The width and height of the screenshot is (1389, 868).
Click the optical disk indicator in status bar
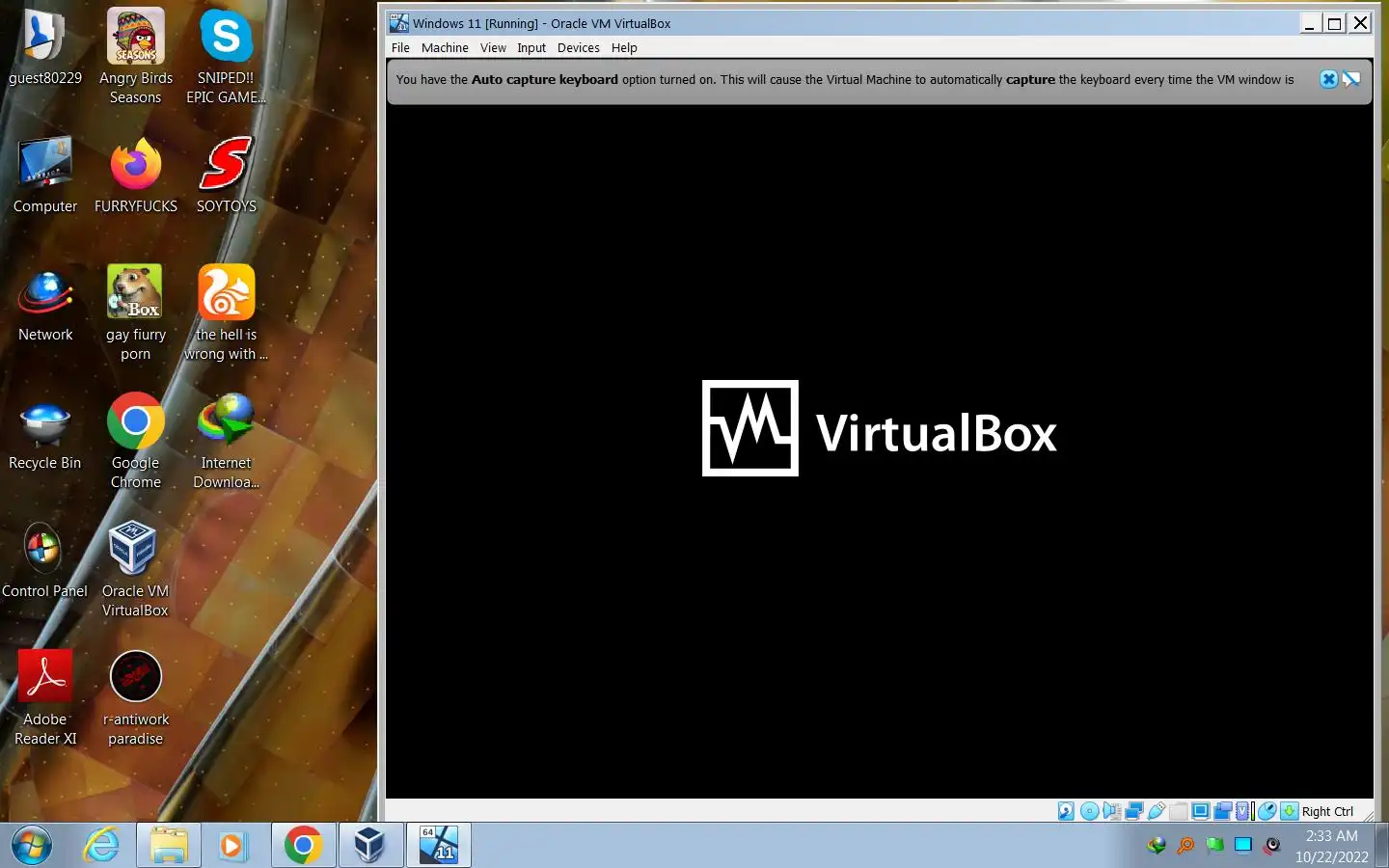(1090, 811)
